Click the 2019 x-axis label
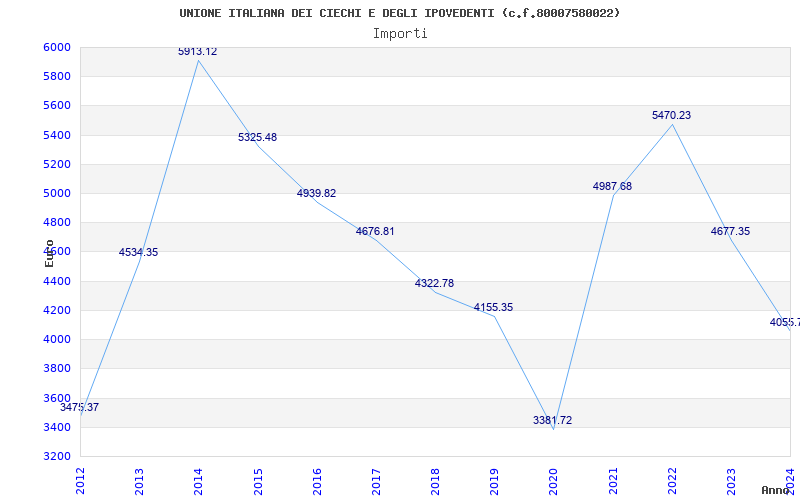This screenshot has width=800, height=500. point(494,481)
